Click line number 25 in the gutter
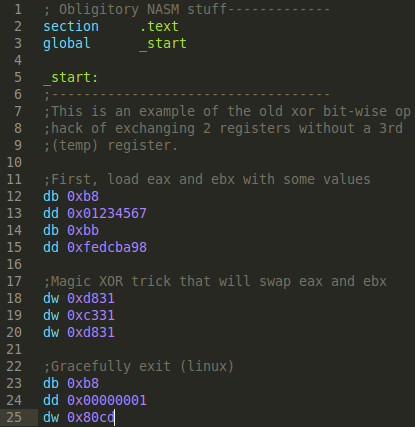 (x=14, y=417)
